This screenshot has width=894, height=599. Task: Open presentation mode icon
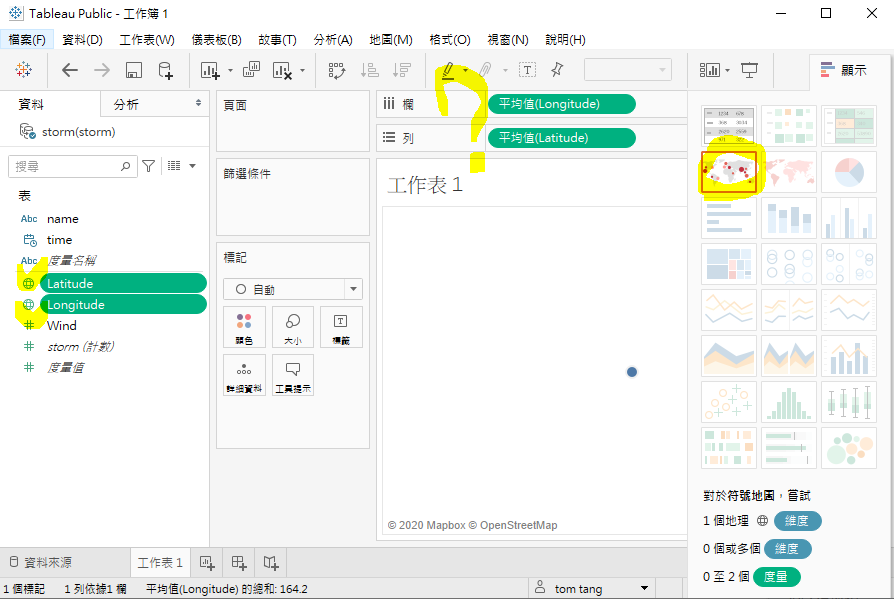[749, 70]
